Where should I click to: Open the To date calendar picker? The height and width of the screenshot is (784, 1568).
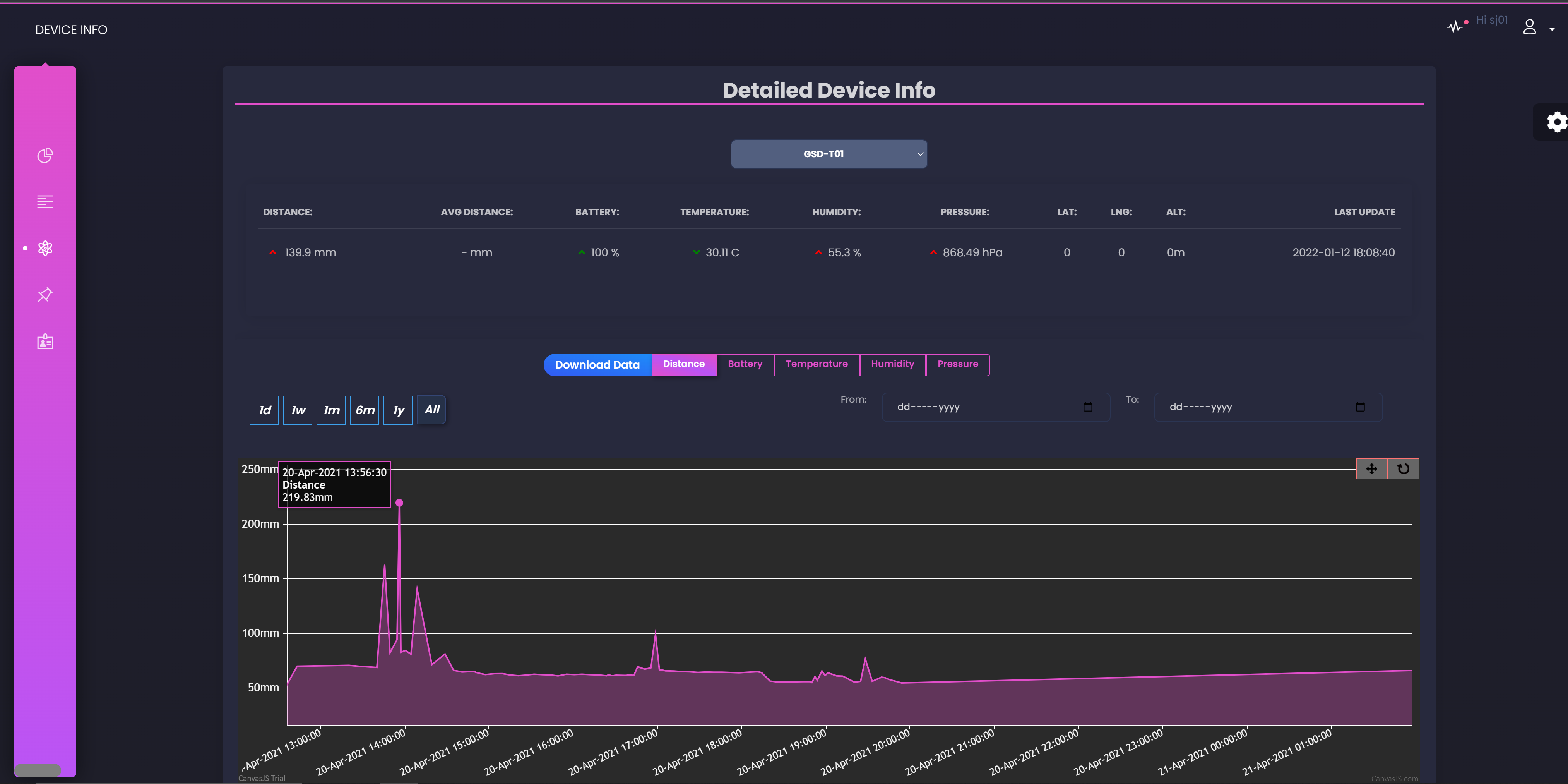(x=1360, y=407)
